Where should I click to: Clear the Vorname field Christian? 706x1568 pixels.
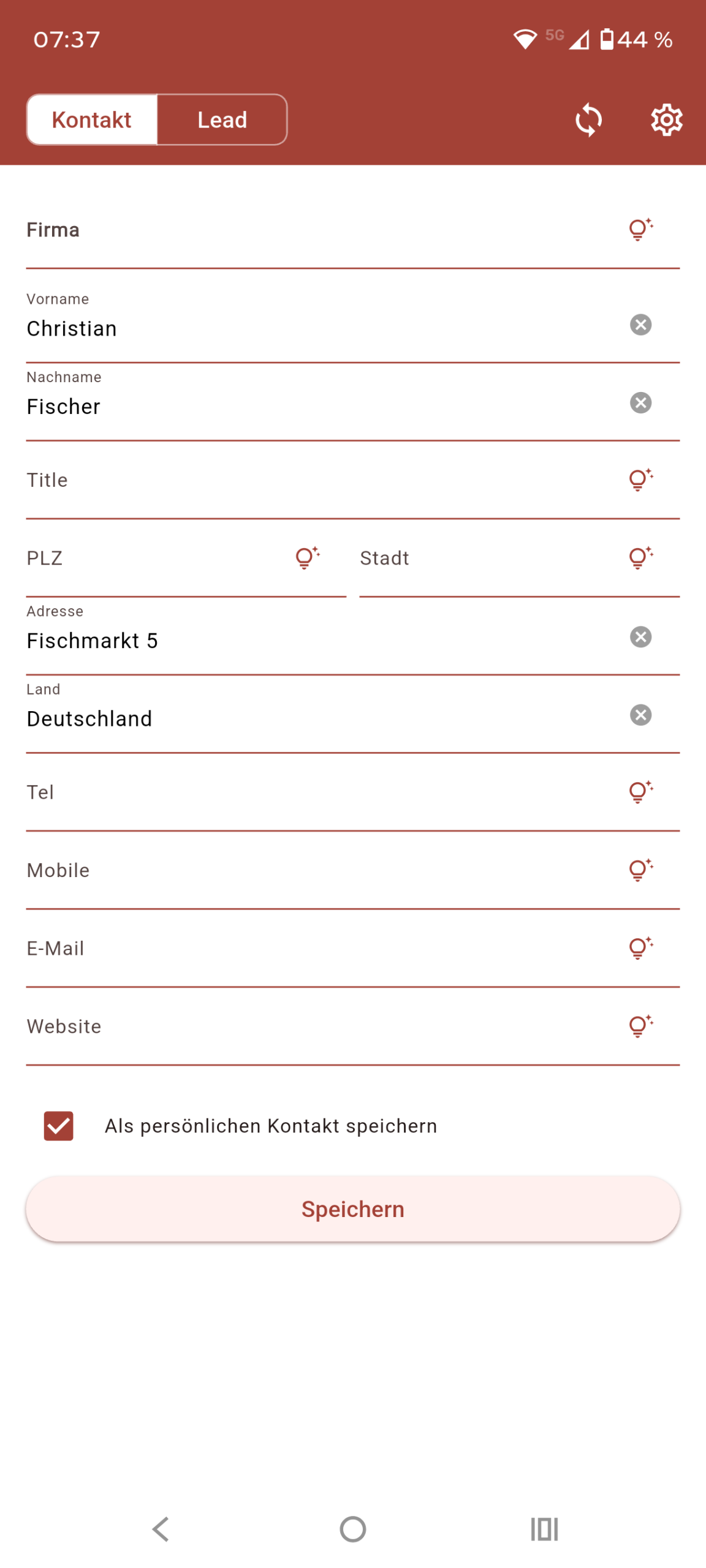point(640,325)
